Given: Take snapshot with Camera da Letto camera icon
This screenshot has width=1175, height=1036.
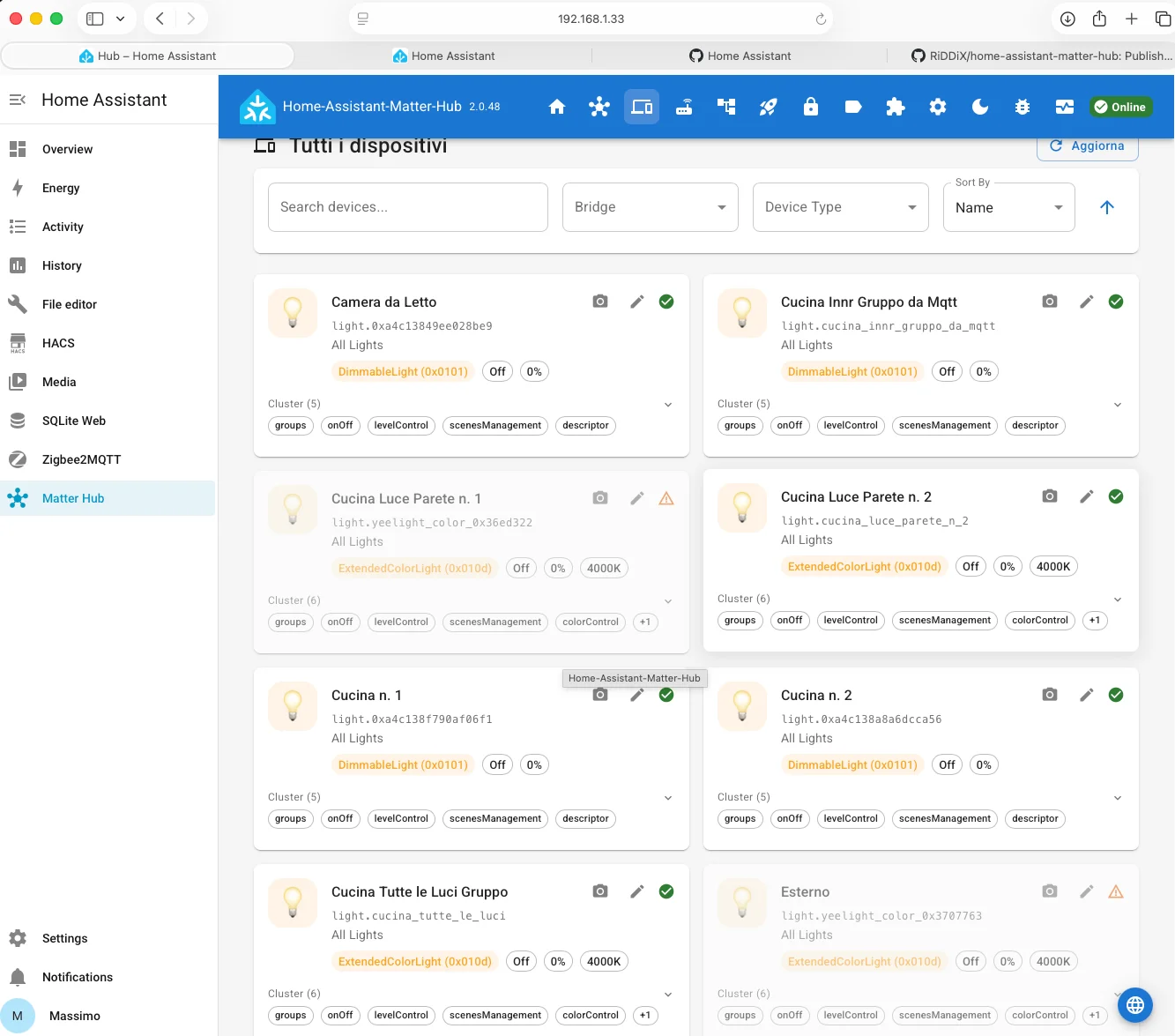Looking at the screenshot, I should coord(600,302).
